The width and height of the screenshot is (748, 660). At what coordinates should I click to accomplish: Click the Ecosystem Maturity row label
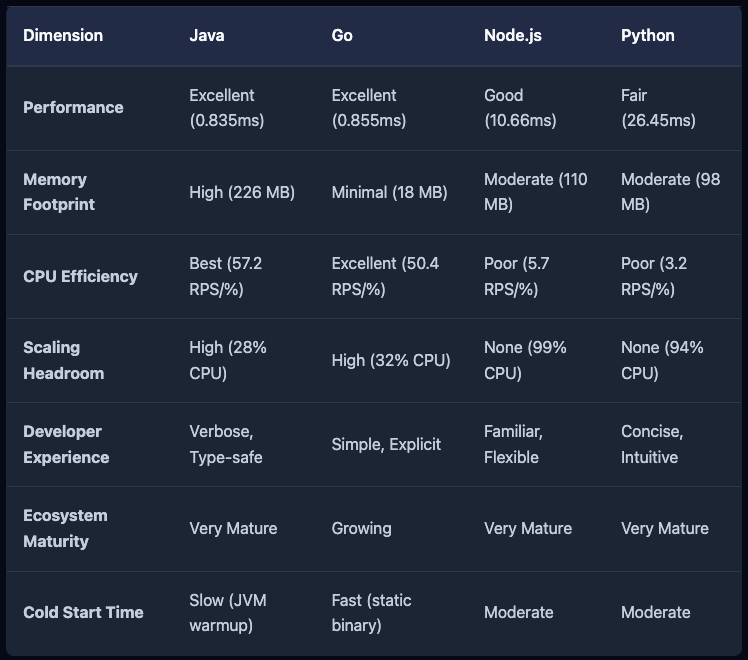pos(65,528)
